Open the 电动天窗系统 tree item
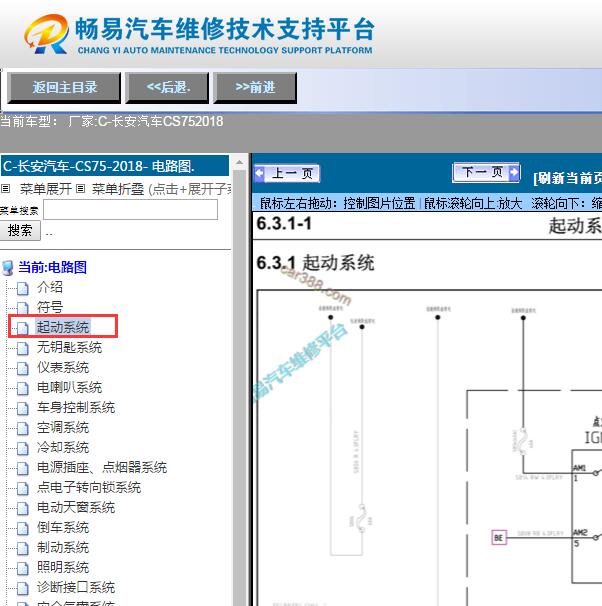Viewport: 602px width, 606px height. [x=76, y=507]
